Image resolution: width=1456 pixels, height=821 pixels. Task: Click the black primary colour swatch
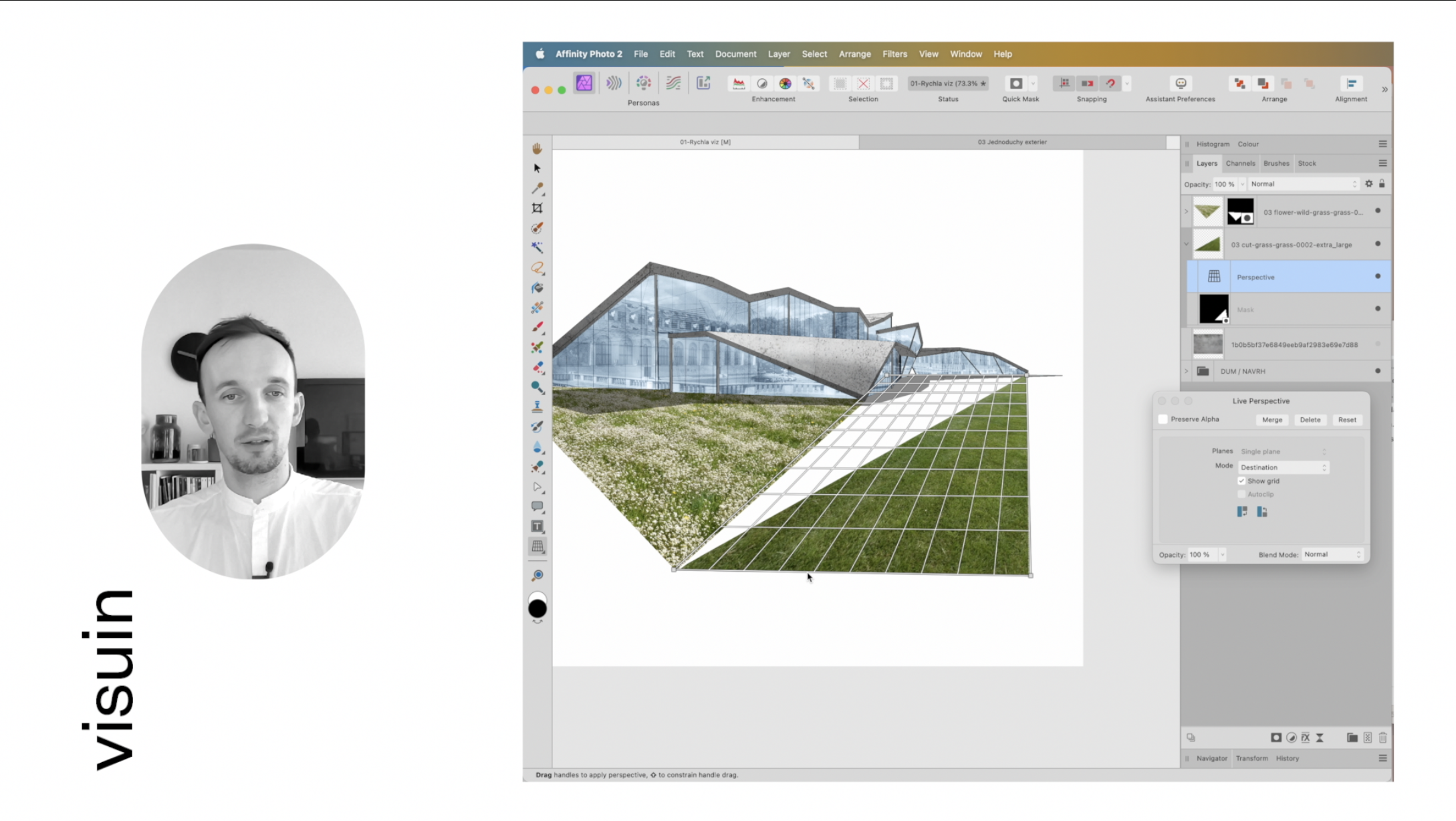point(537,609)
